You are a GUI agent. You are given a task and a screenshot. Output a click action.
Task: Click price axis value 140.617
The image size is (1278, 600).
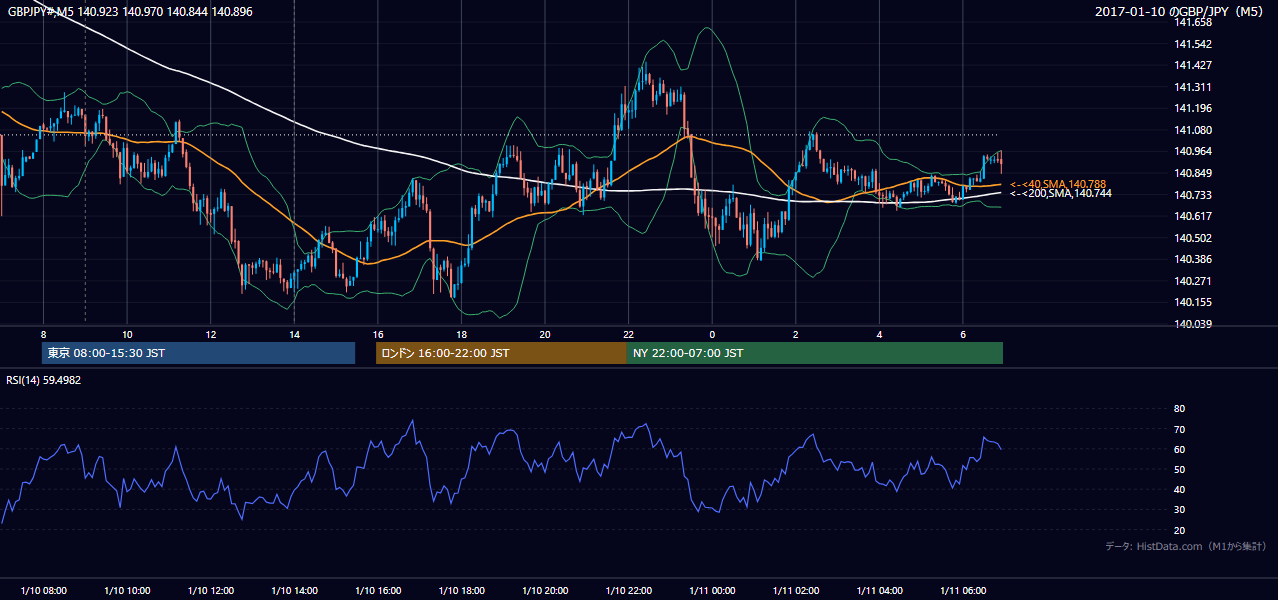tap(1194, 216)
